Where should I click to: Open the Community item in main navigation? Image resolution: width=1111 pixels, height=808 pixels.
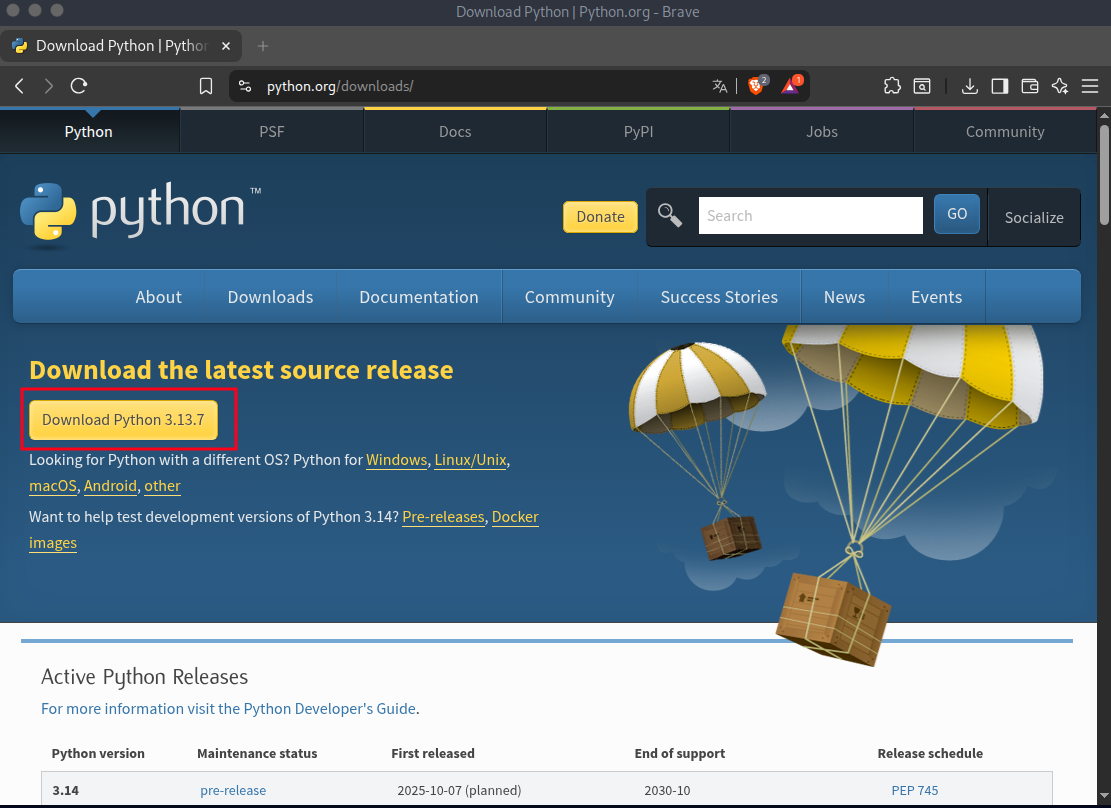tap(570, 297)
